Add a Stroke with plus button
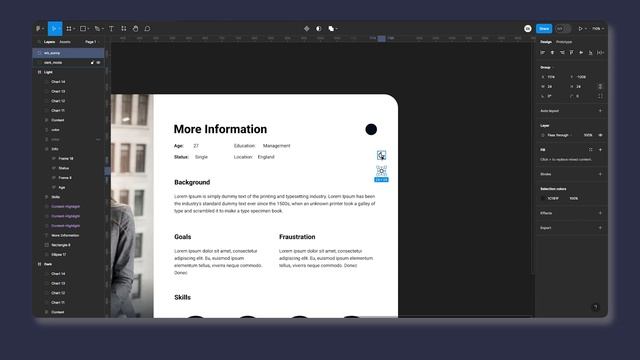Image resolution: width=640 pixels, height=360 pixels. [600, 174]
